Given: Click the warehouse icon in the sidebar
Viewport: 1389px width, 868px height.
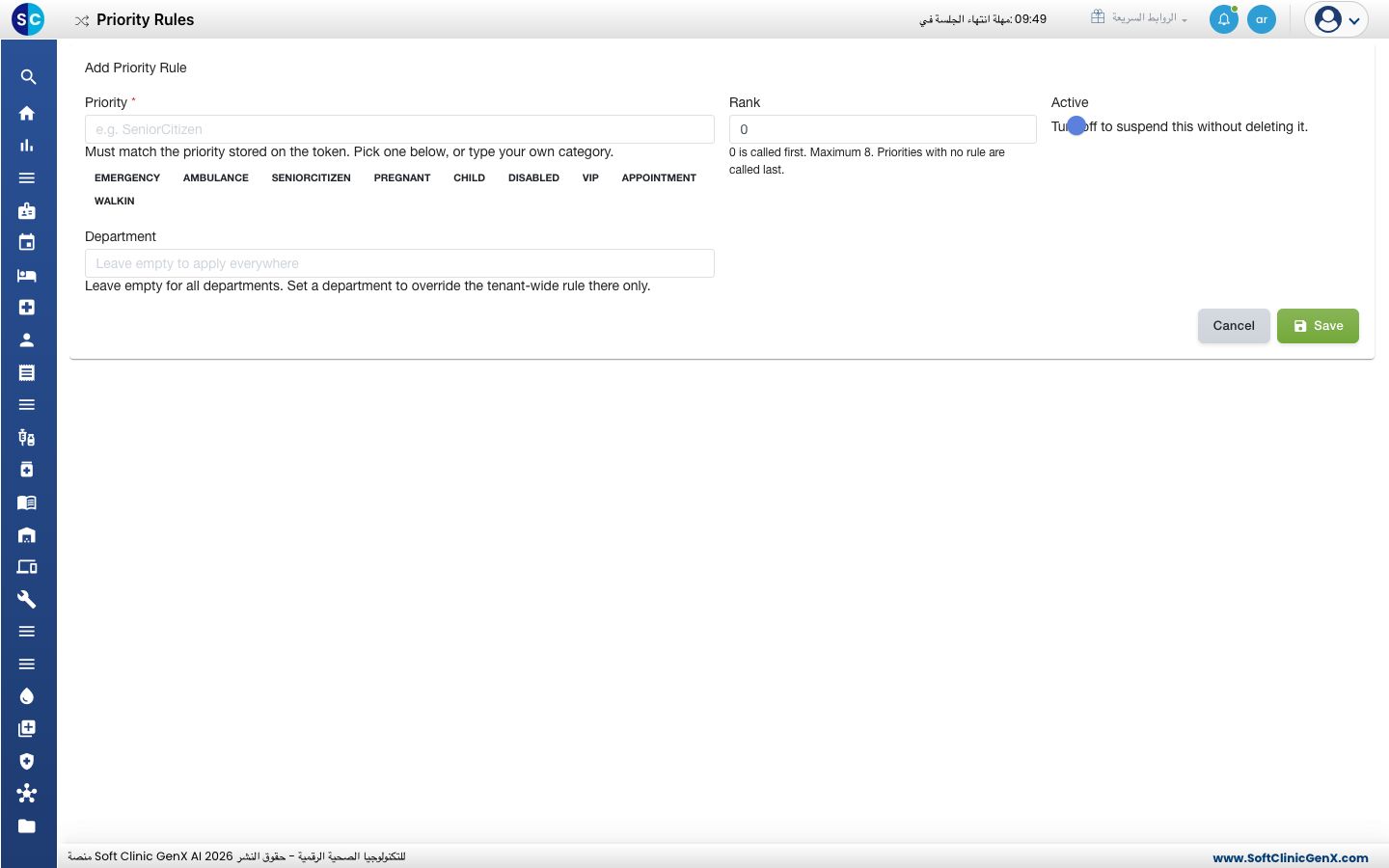Looking at the screenshot, I should point(27,534).
